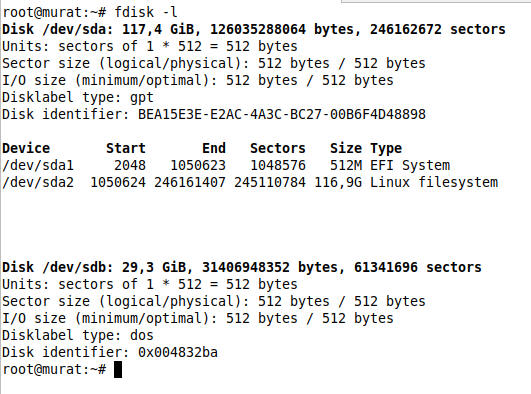Click the 'fdisk -l' command text
The width and height of the screenshot is (531, 394).
pyautogui.click(x=146, y=13)
